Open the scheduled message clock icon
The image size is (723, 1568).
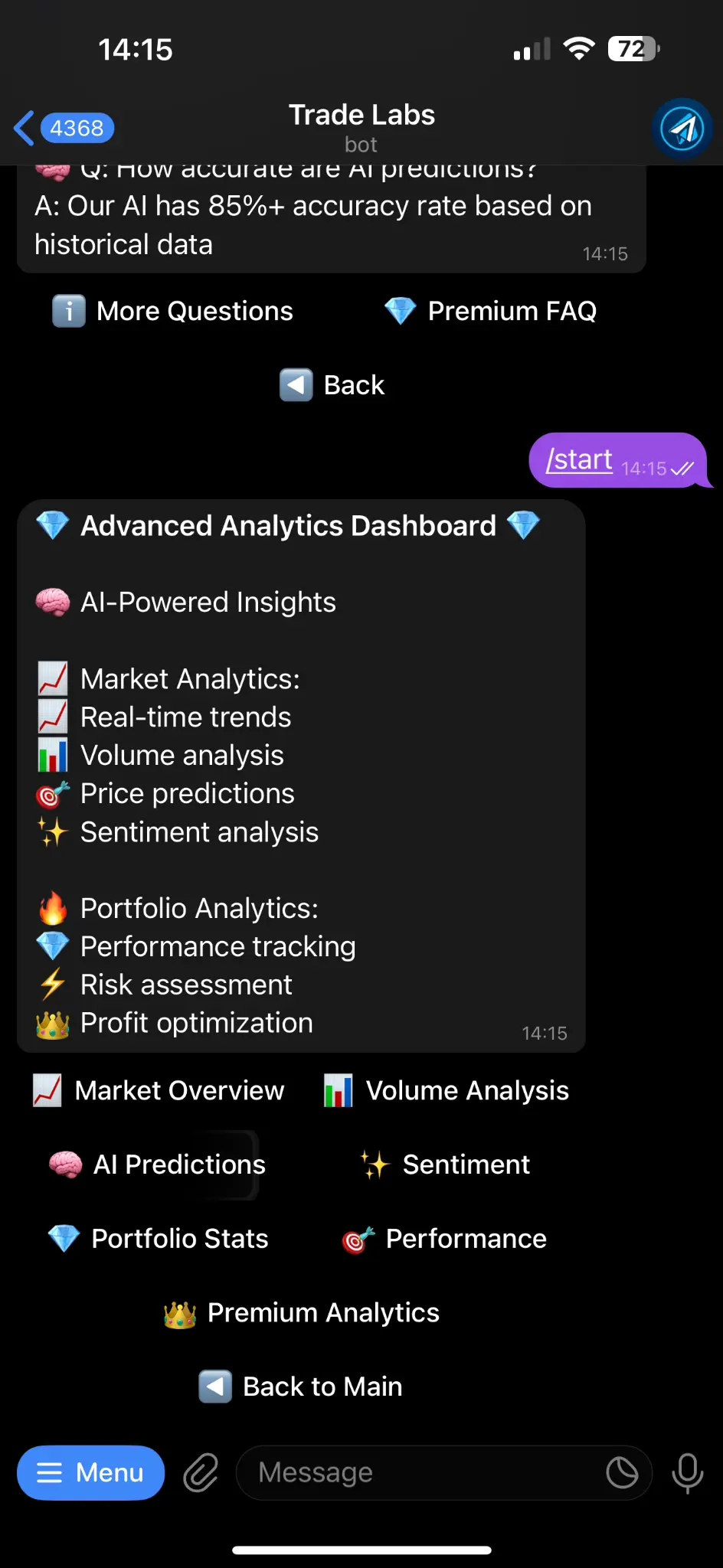coord(622,1472)
